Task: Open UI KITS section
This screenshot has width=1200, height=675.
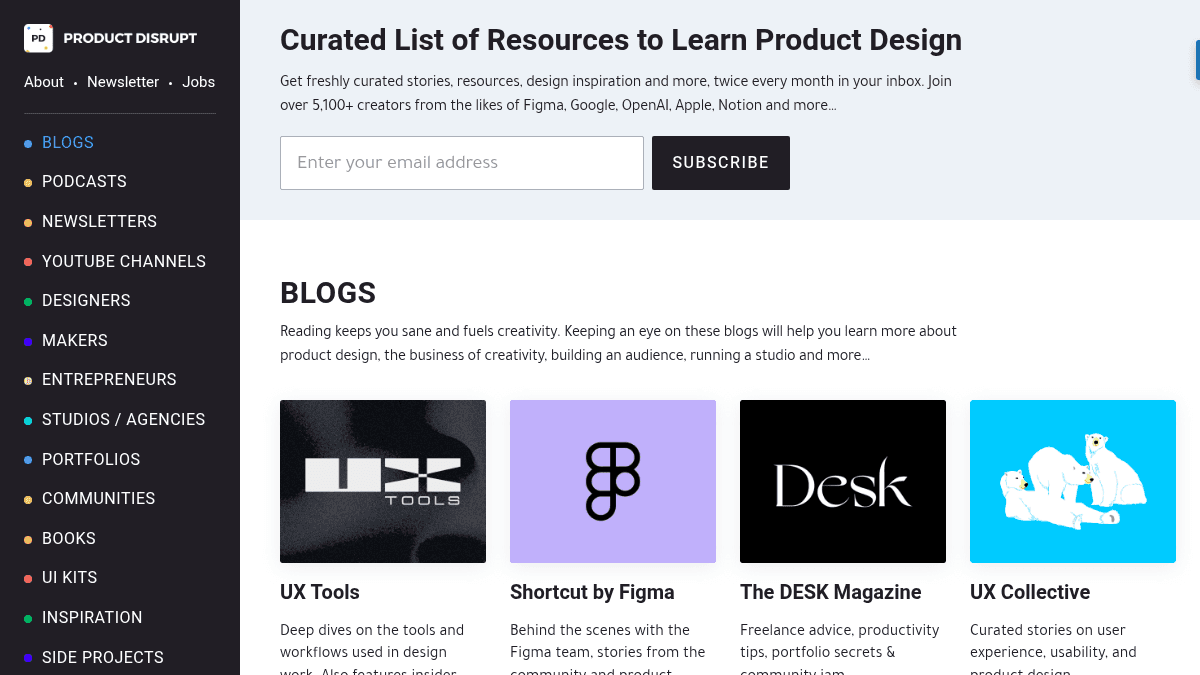Action: click(70, 578)
